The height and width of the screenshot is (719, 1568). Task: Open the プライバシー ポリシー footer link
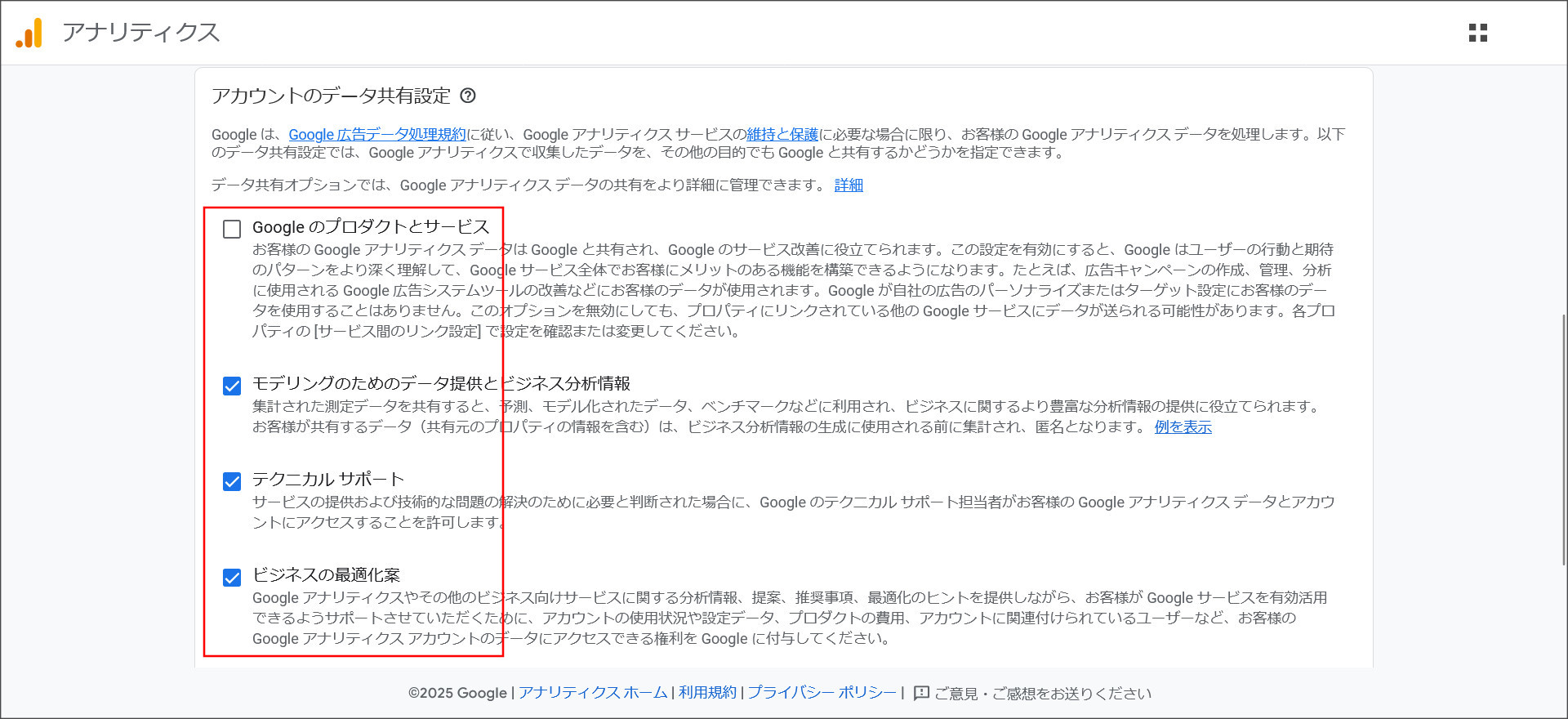tap(822, 693)
